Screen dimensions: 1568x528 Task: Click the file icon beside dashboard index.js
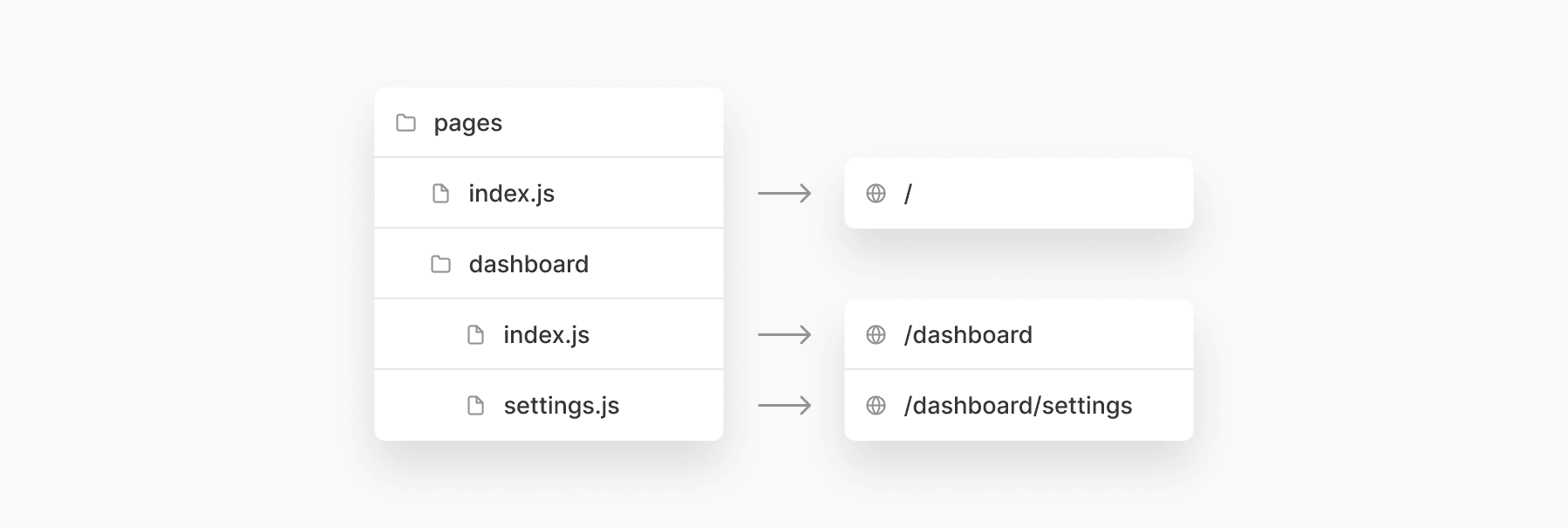coord(476,334)
